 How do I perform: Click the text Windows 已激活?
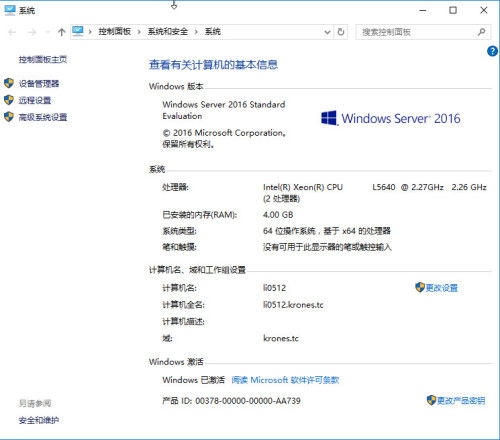tap(193, 380)
